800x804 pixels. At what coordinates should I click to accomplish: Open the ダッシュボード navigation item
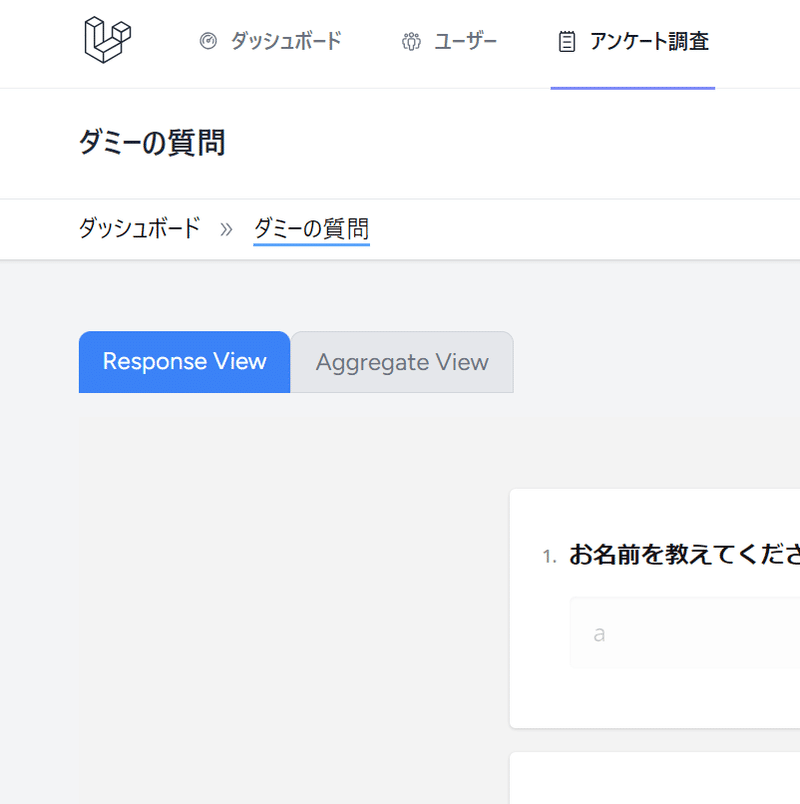[285, 41]
